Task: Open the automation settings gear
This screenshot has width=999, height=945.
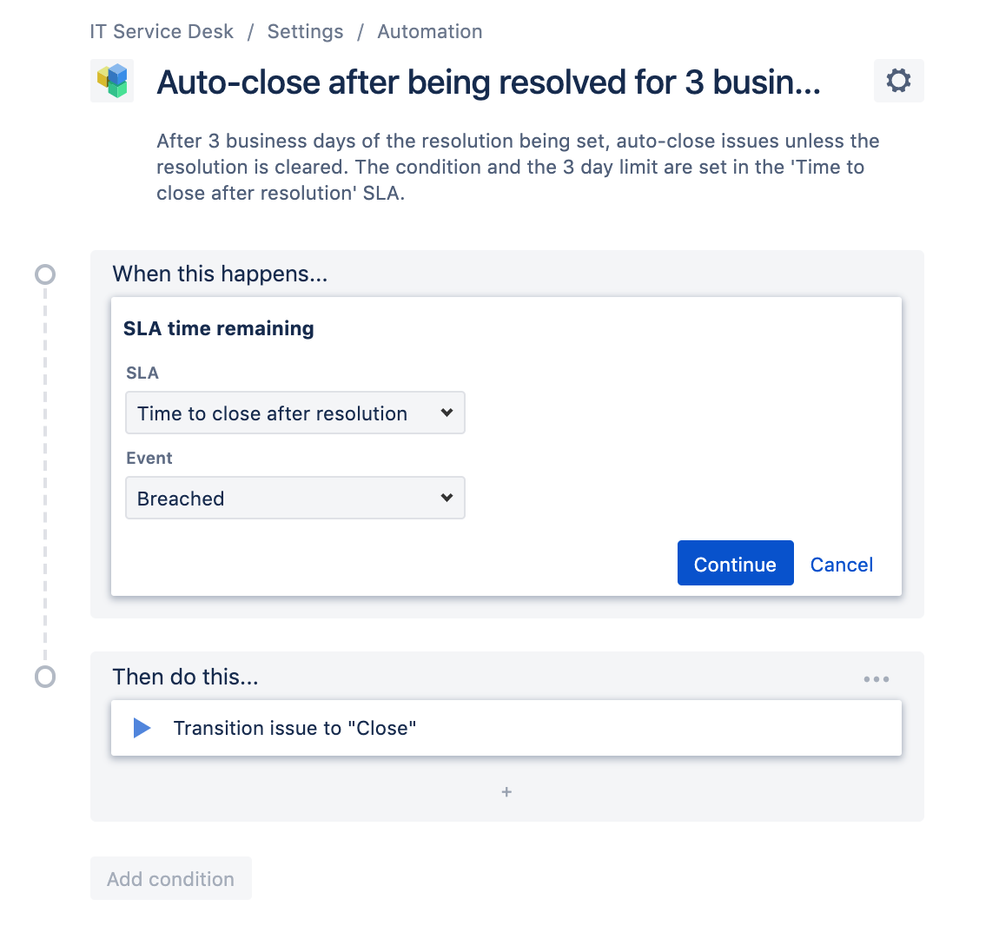Action: 897,80
